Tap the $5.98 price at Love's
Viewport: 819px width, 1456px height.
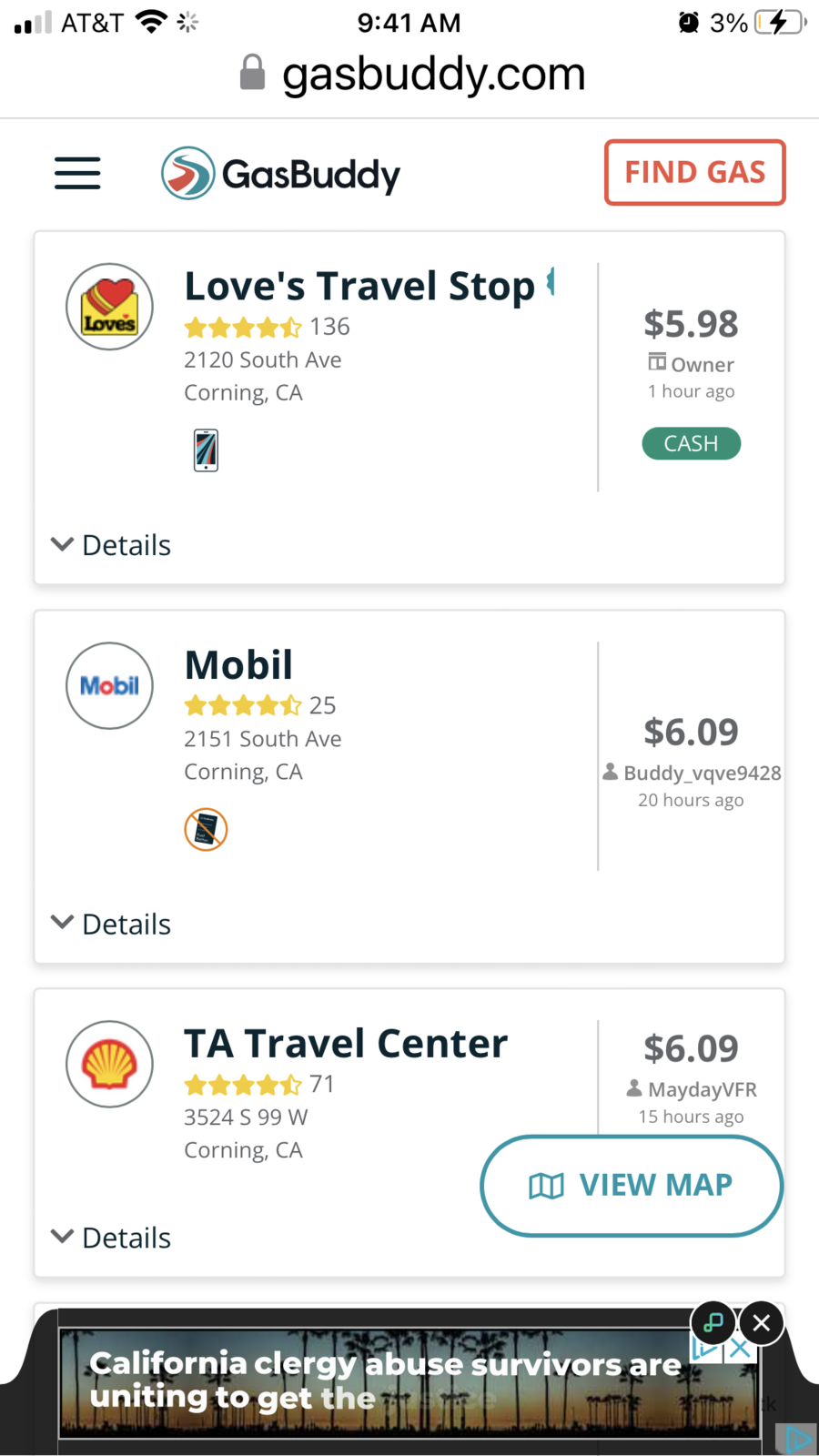[x=691, y=324]
